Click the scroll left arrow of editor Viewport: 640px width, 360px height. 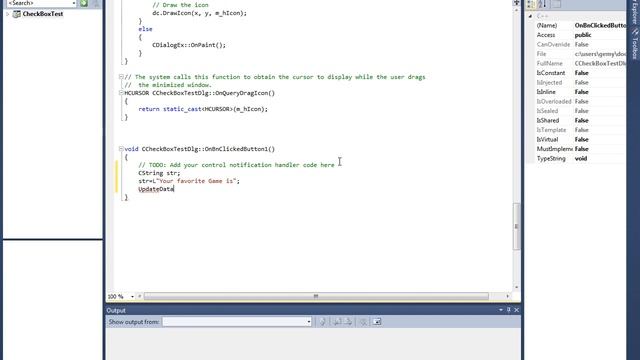click(x=139, y=297)
